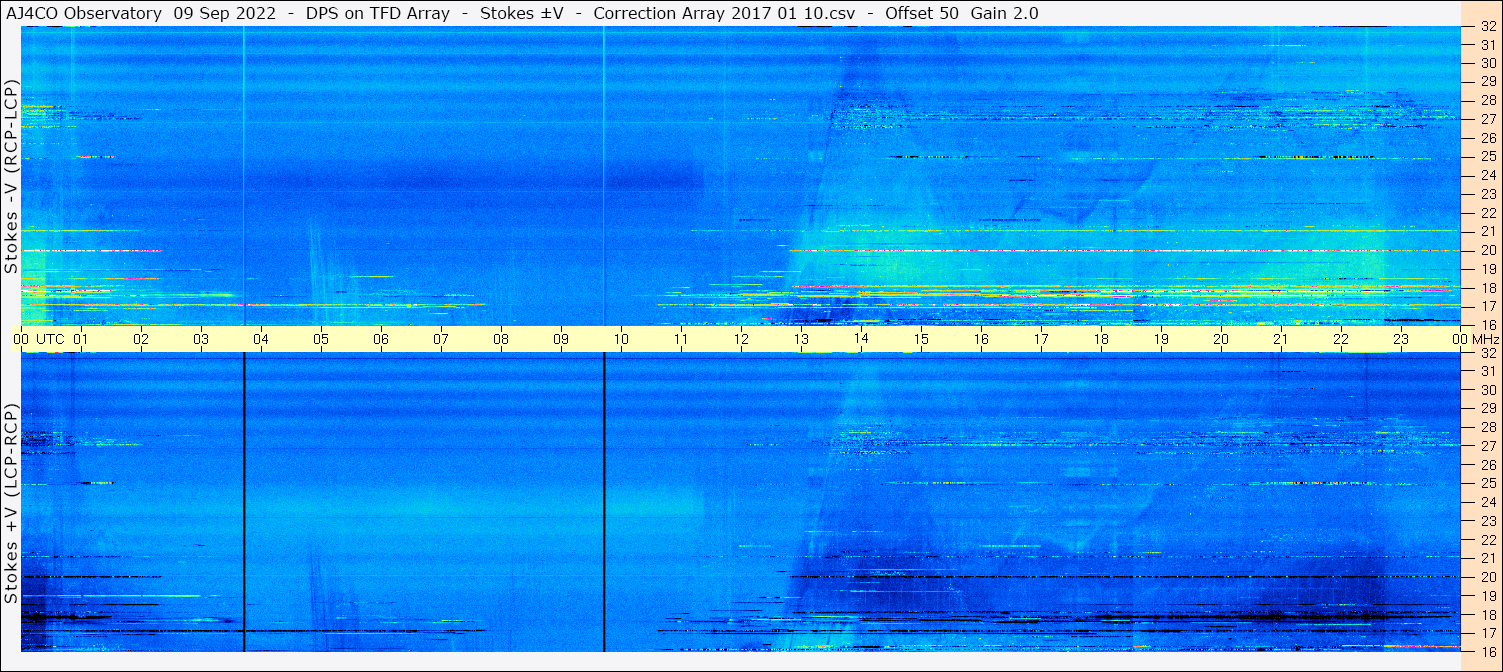Select the 19 hour tick on time axis

pyautogui.click(x=1161, y=339)
